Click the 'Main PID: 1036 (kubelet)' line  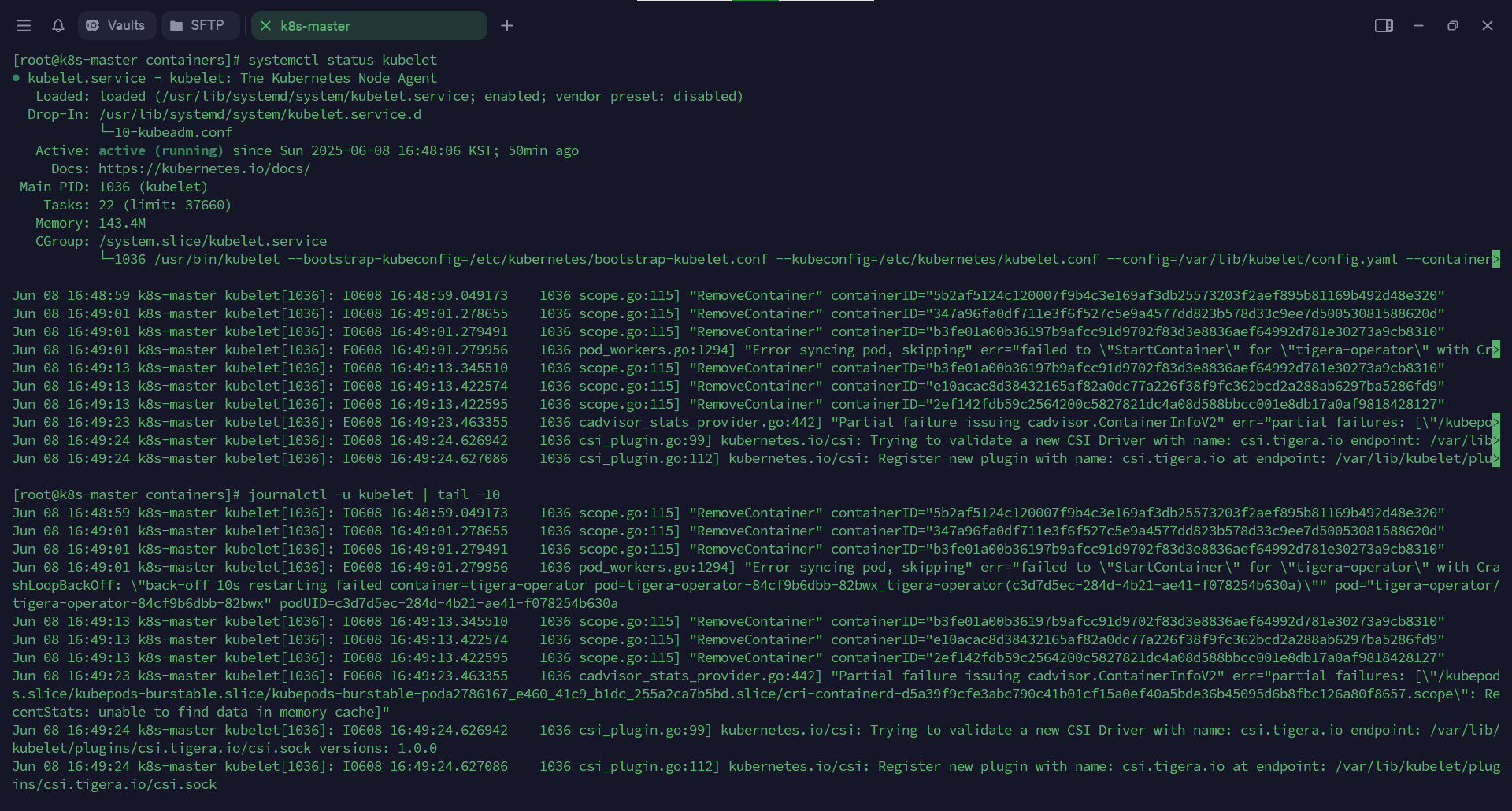(x=114, y=187)
